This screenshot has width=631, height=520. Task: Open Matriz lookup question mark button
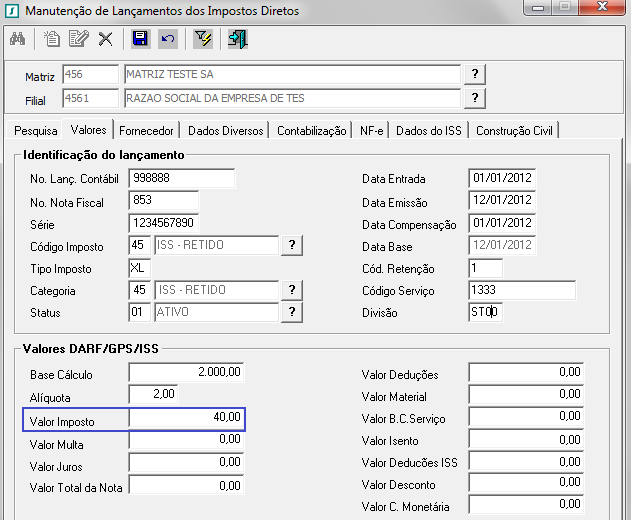click(475, 74)
